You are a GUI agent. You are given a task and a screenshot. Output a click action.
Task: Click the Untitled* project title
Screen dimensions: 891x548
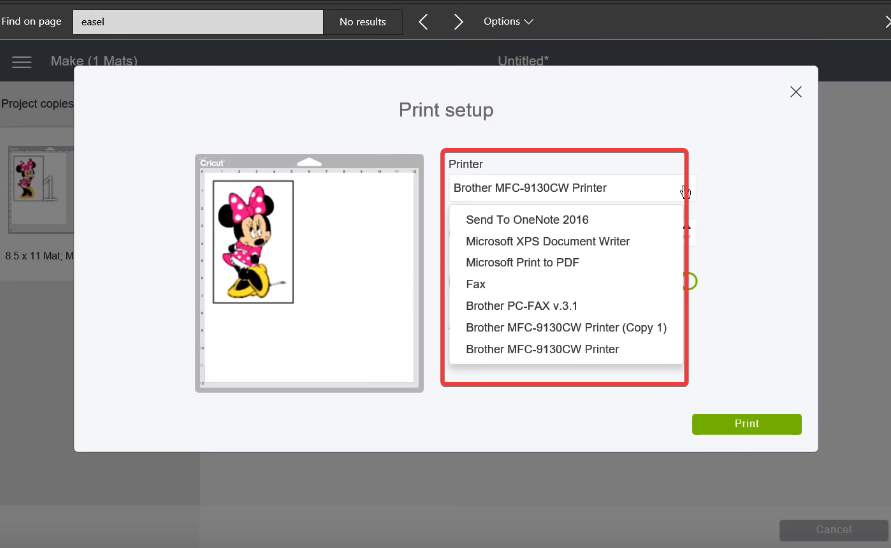coord(523,61)
